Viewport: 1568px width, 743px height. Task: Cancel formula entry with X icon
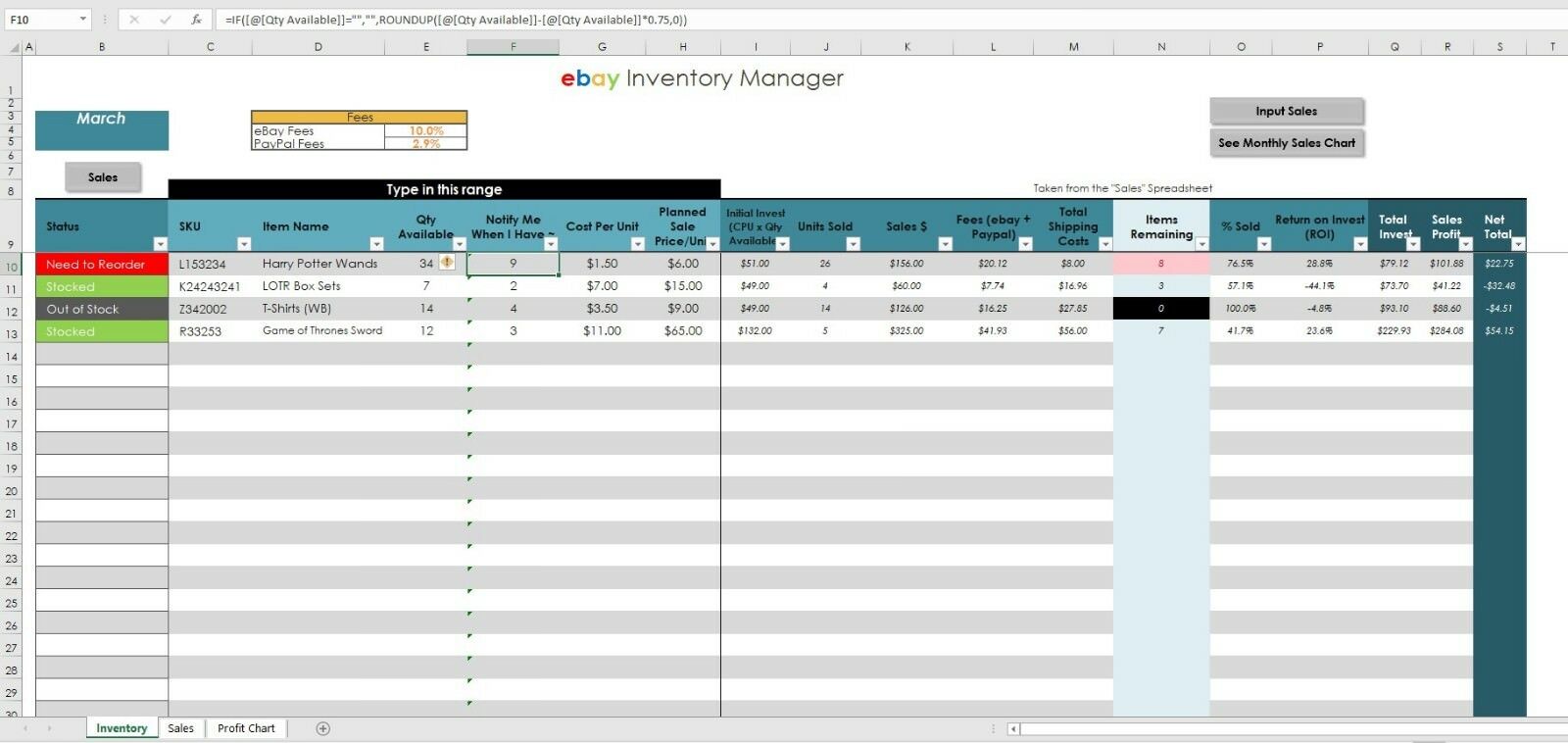click(x=134, y=20)
